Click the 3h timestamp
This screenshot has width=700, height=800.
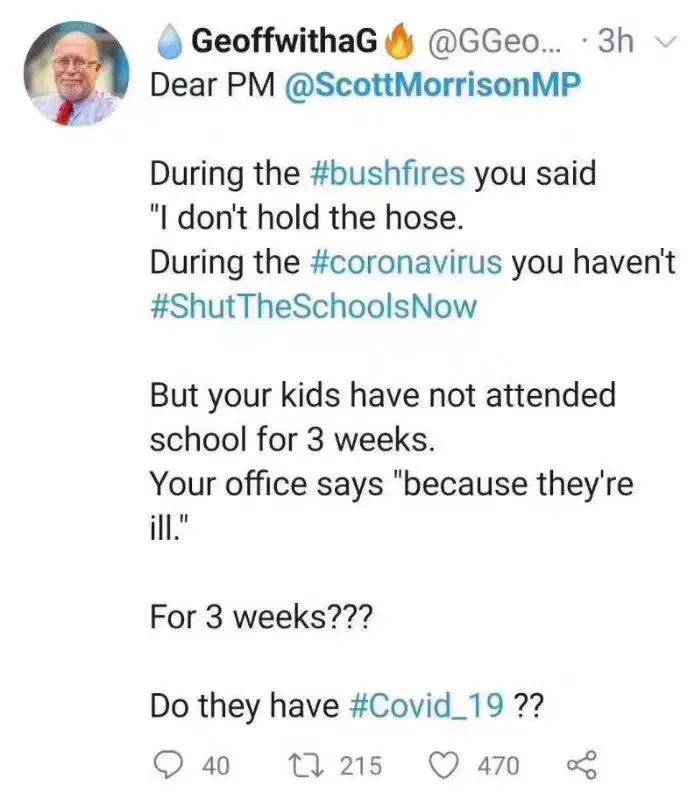pos(617,41)
